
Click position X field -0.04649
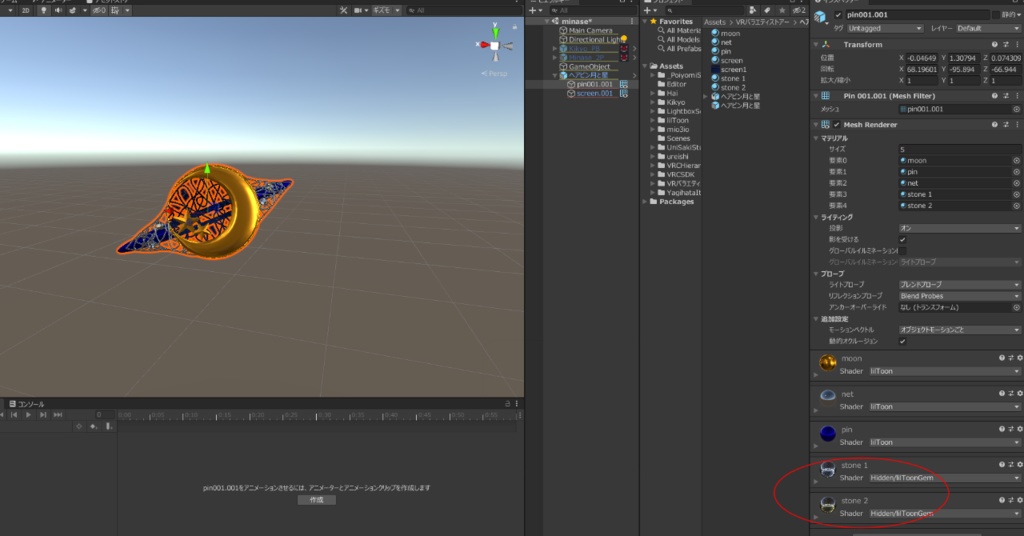(x=921, y=58)
